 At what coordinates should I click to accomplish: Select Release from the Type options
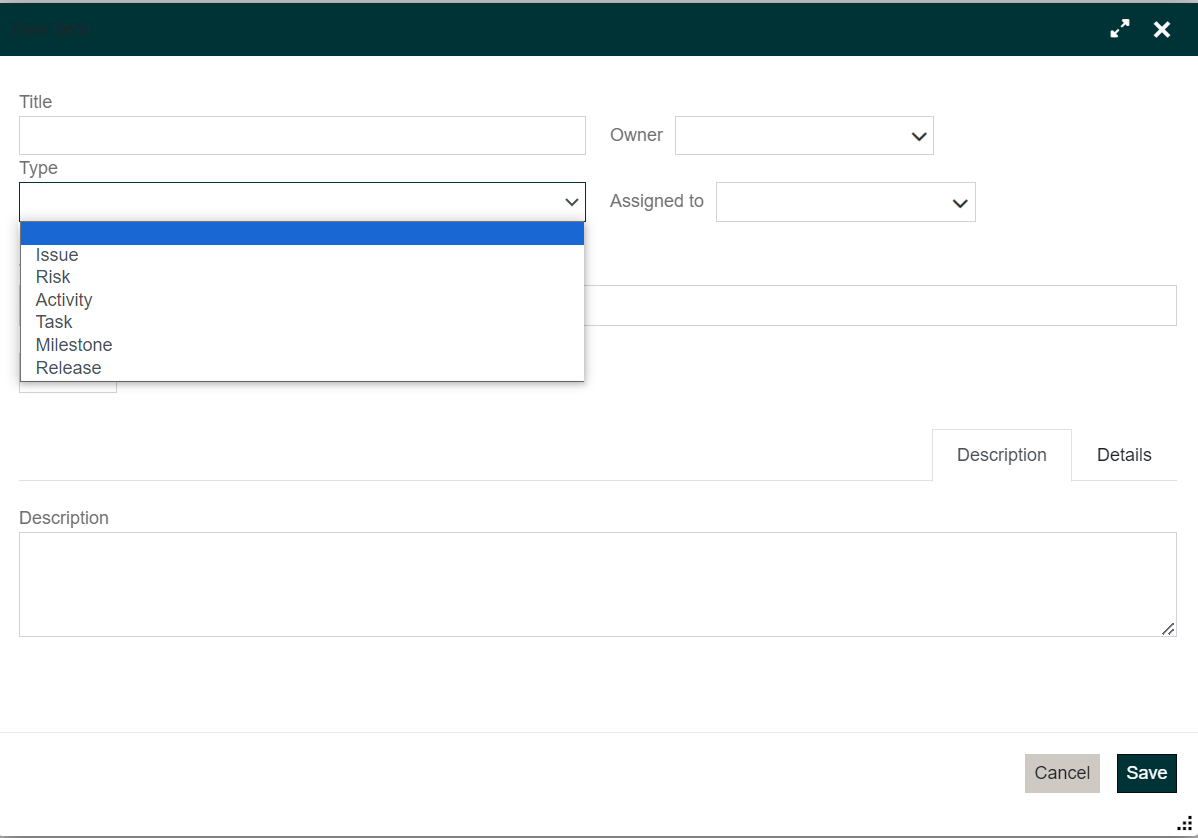[68, 367]
